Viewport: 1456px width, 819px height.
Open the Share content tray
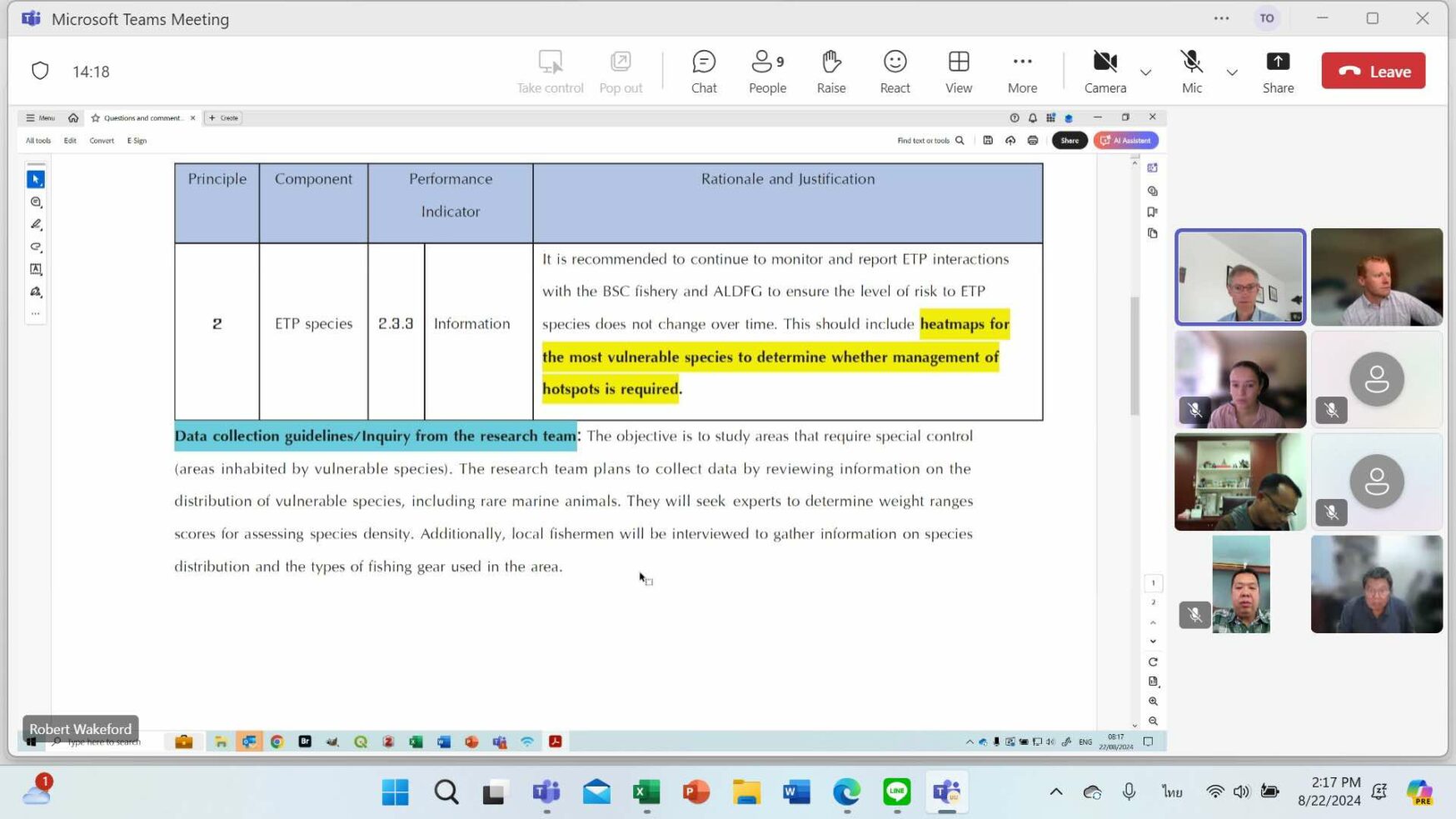pyautogui.click(x=1277, y=71)
